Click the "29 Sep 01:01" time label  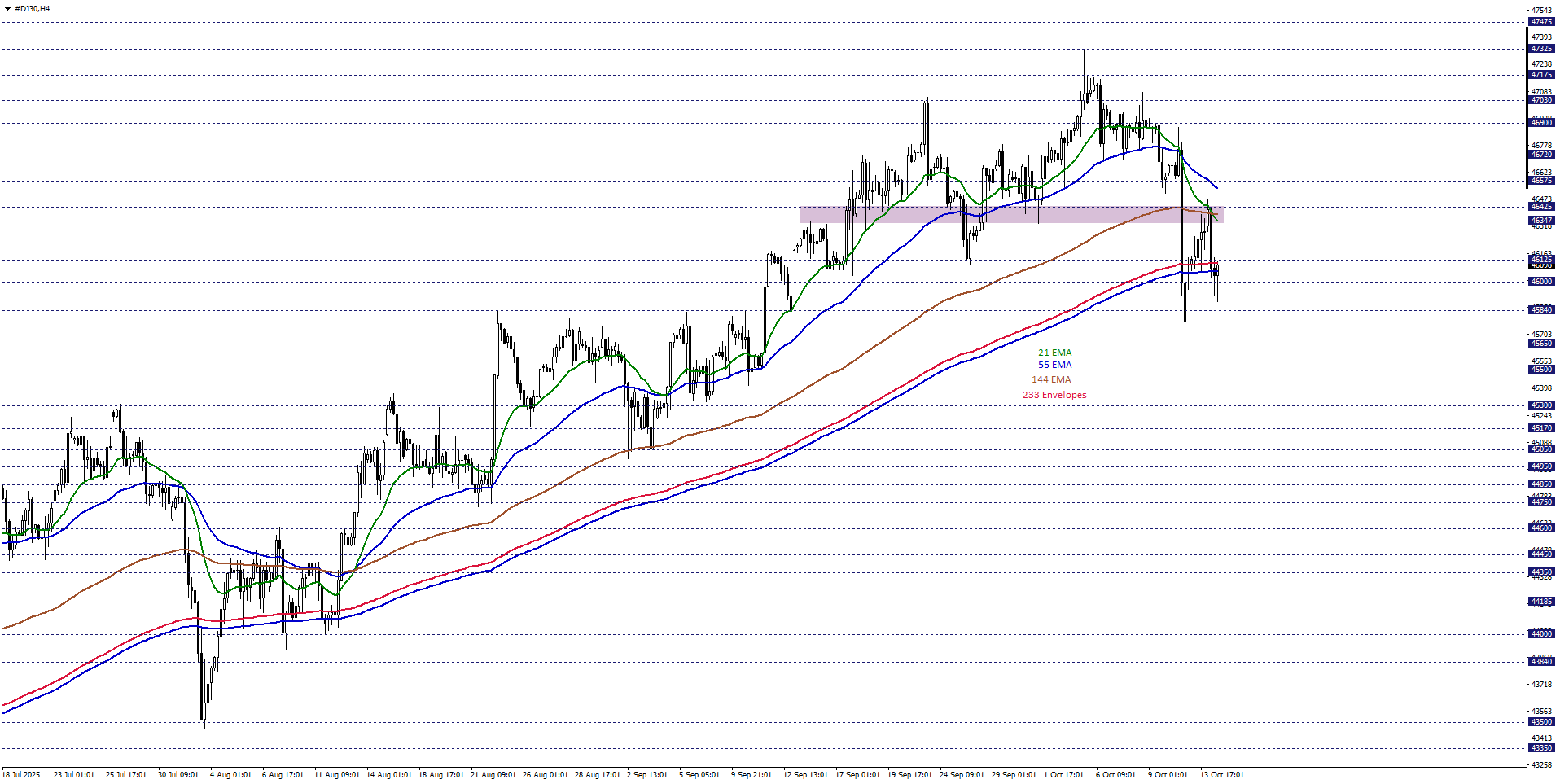coord(1014,775)
